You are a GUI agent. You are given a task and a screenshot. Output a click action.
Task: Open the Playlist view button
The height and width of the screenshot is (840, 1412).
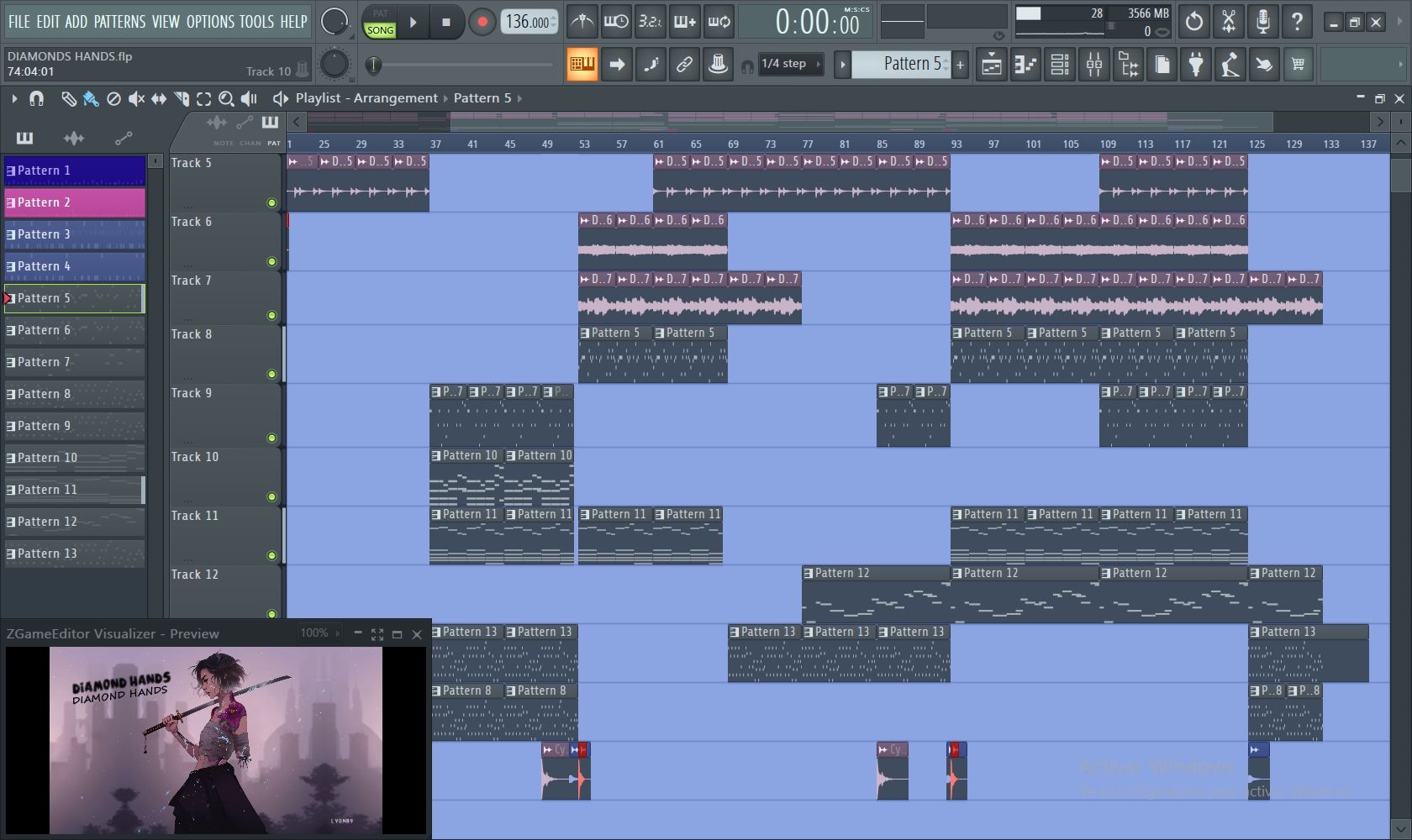tap(992, 64)
